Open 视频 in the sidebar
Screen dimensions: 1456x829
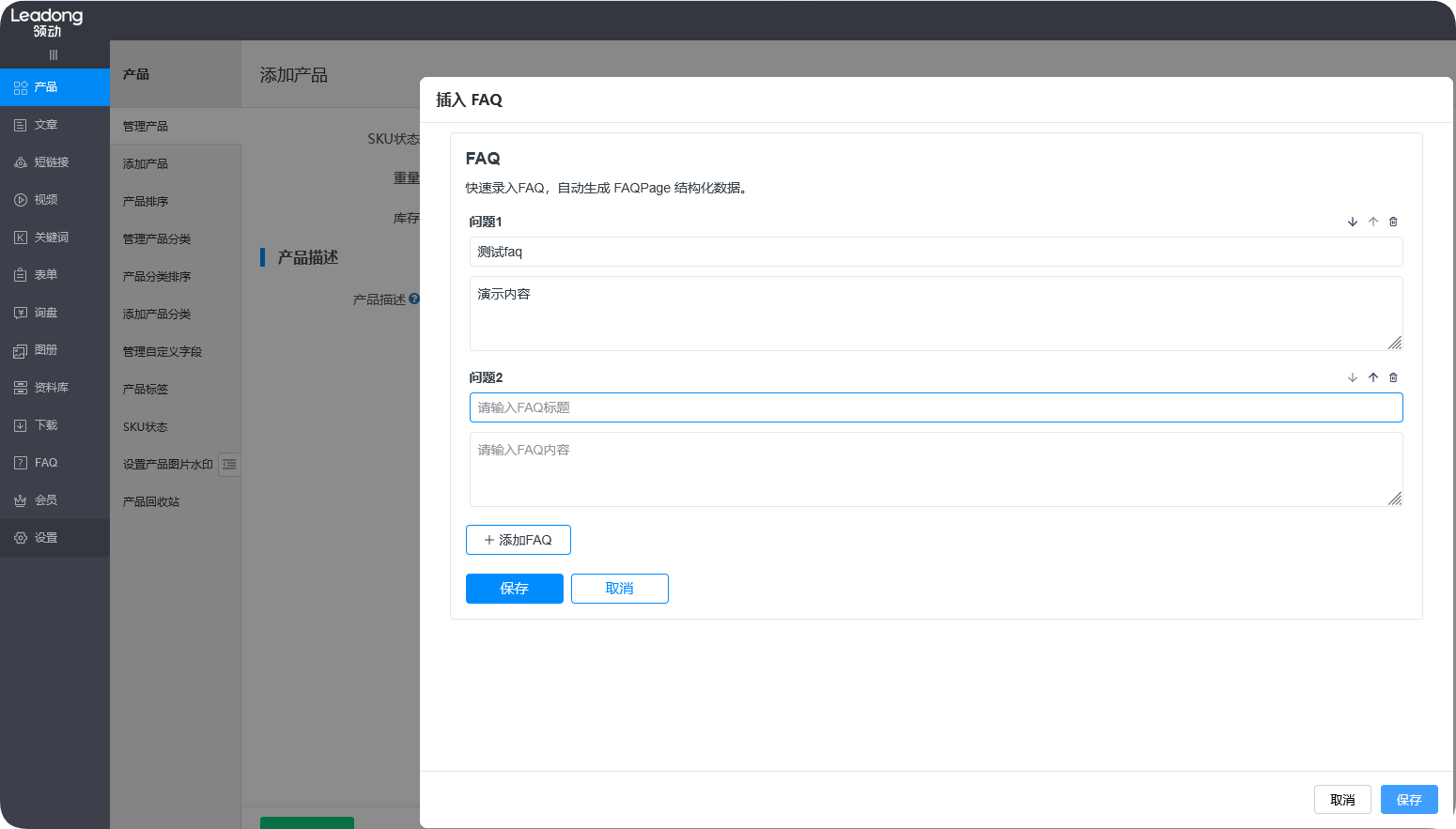click(54, 200)
